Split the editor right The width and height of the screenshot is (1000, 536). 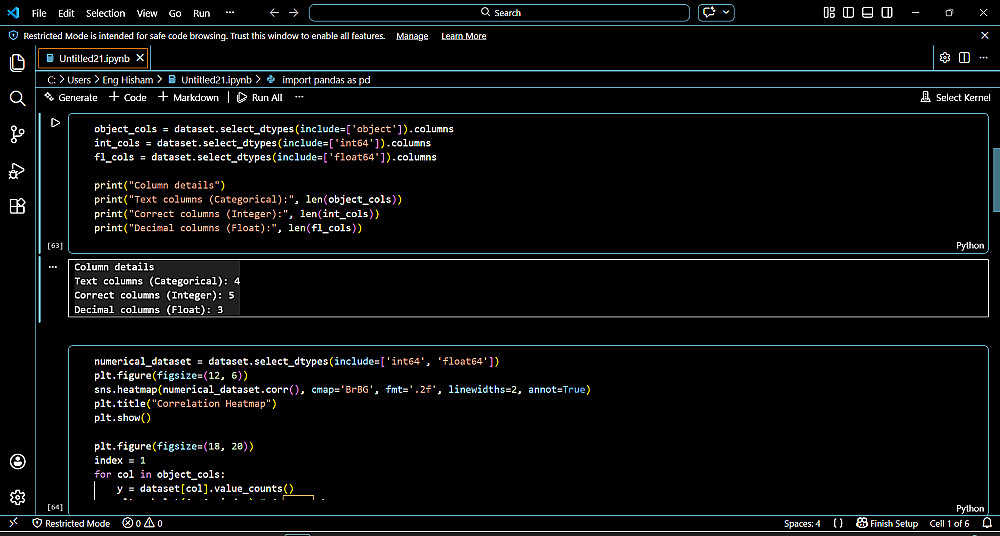click(x=964, y=58)
